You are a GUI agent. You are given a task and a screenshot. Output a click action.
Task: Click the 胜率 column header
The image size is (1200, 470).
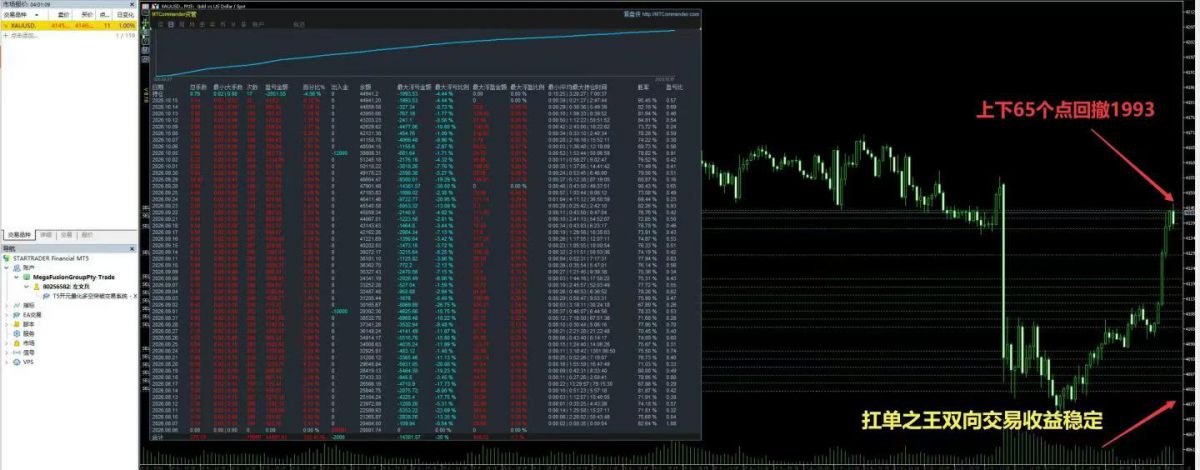[x=643, y=87]
